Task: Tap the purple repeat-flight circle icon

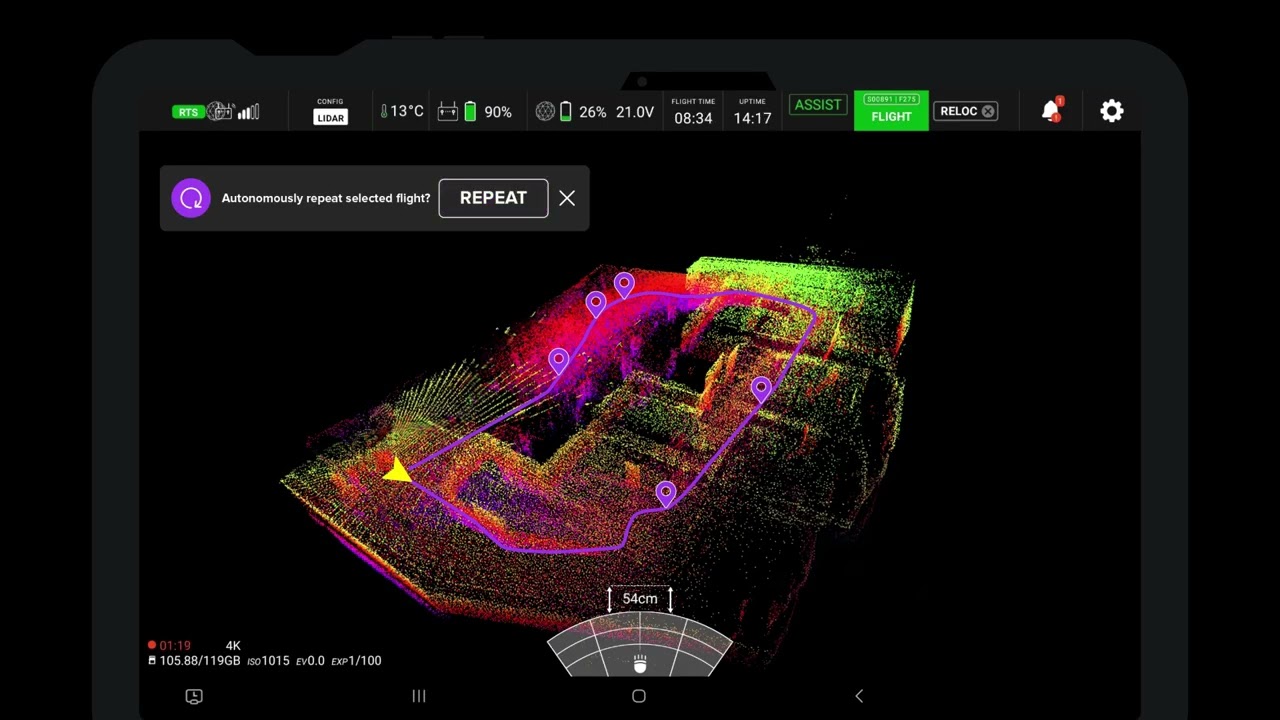Action: click(x=191, y=198)
